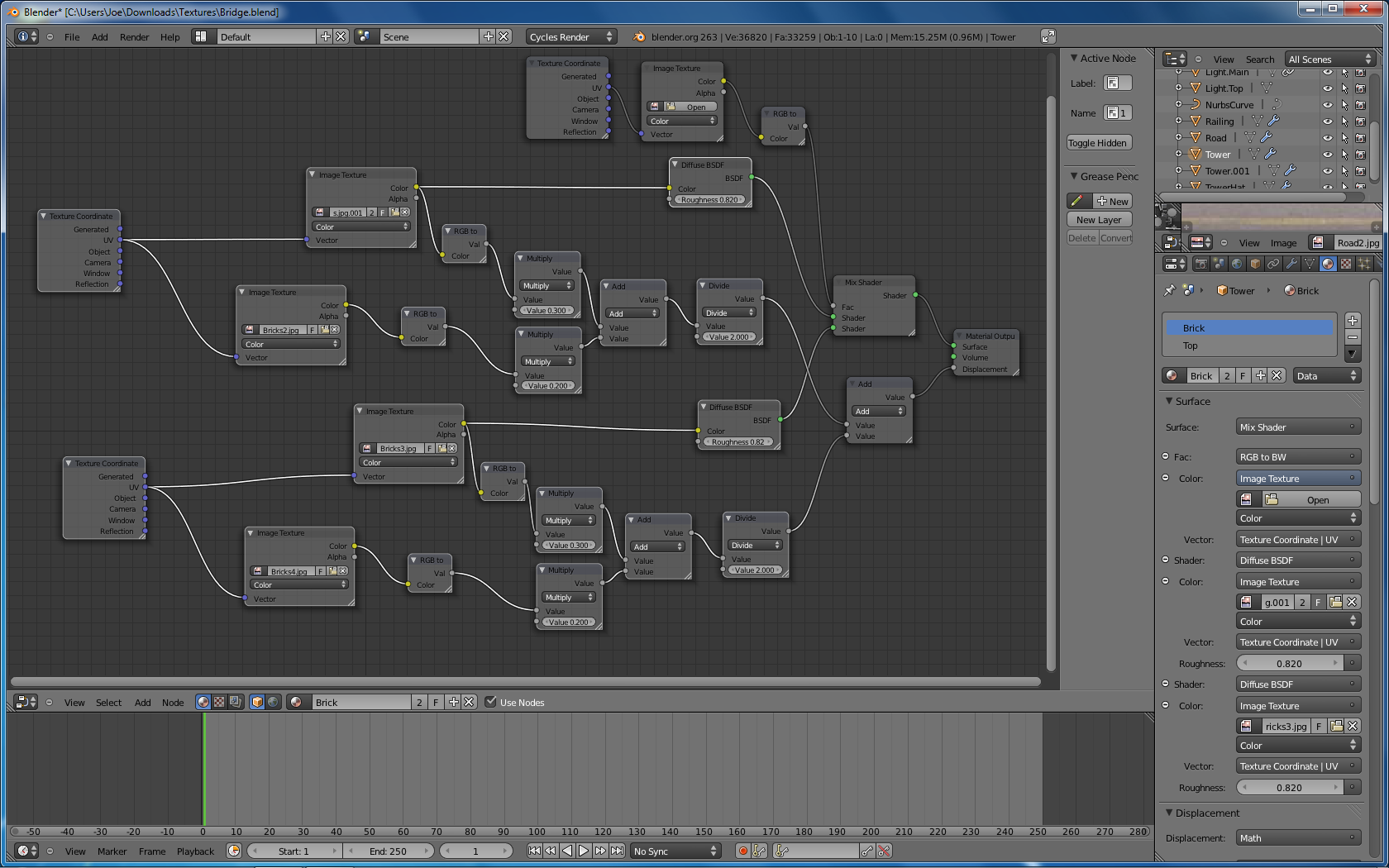Open the Cycles Render engine dropdown
The width and height of the screenshot is (1389, 868).
coord(571,36)
